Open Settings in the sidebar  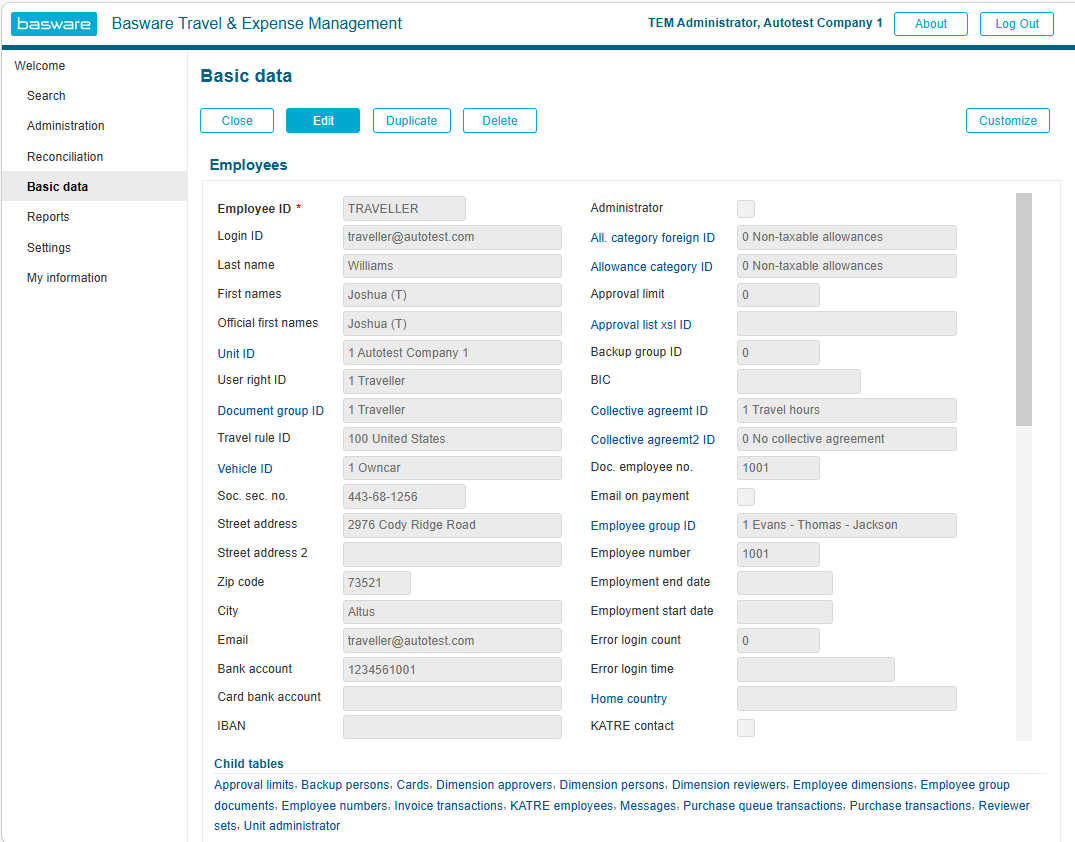click(x=49, y=248)
